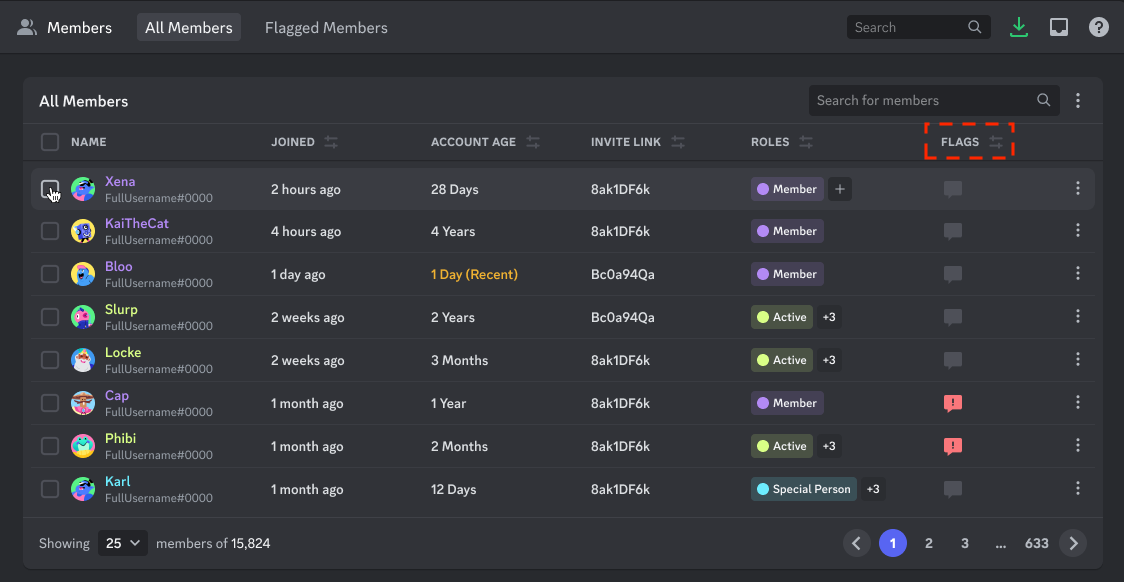1124x582 pixels.
Task: Check the select-all checkbox in the header row
Action: 48,142
